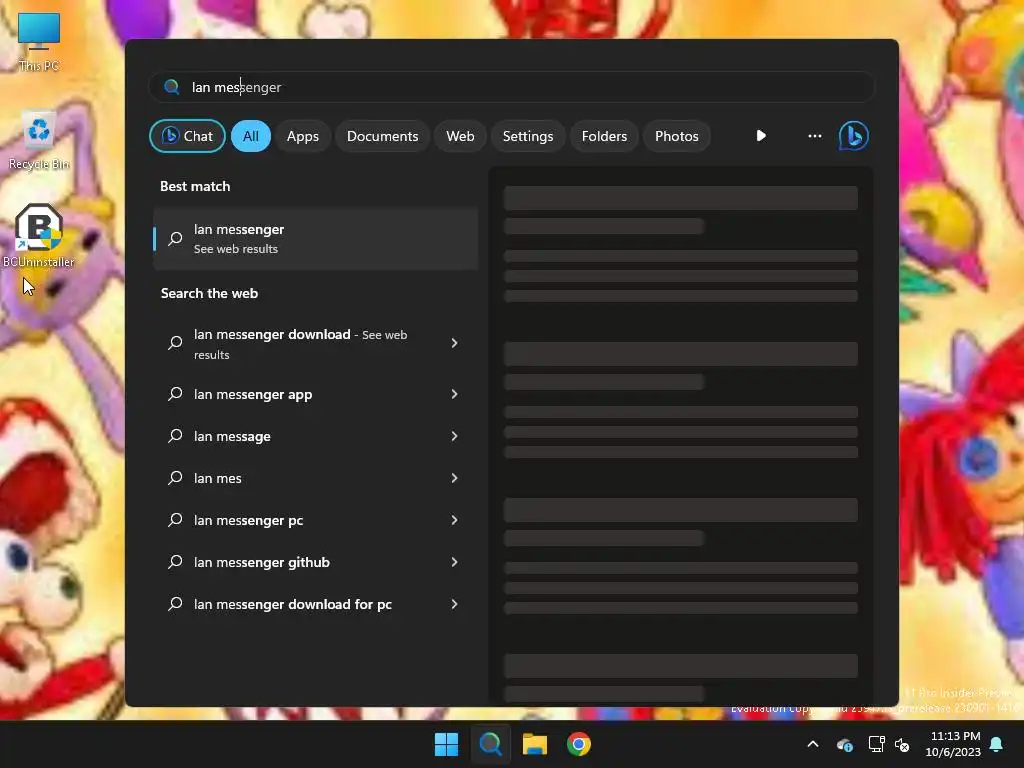Select the All filter tab
This screenshot has width=1024, height=768.
coord(251,136)
